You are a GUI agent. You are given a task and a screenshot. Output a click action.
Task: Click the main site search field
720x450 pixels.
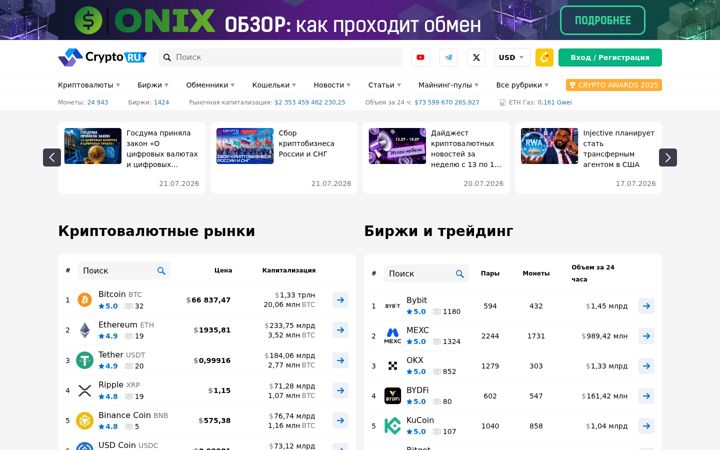(x=280, y=57)
